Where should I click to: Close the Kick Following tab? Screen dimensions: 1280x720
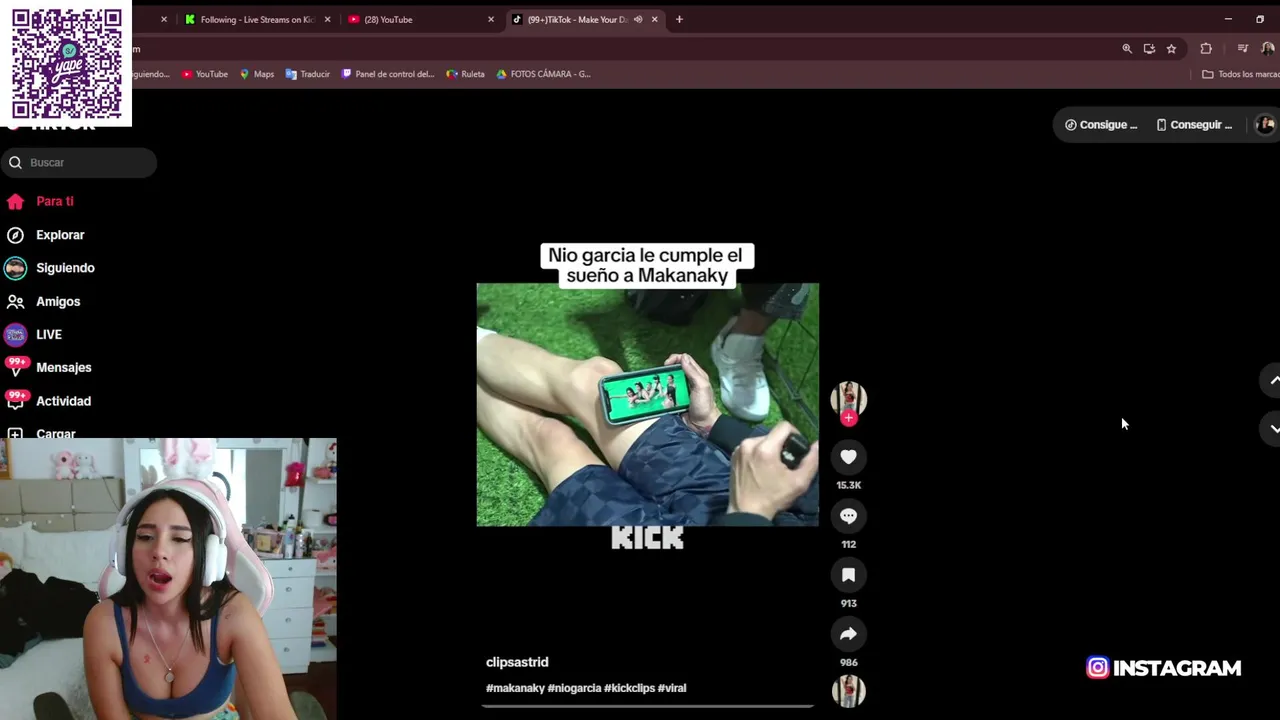click(327, 19)
